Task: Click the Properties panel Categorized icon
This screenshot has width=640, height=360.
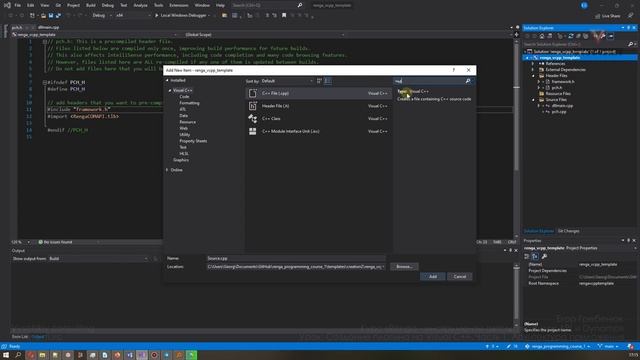Action: click(x=527, y=256)
